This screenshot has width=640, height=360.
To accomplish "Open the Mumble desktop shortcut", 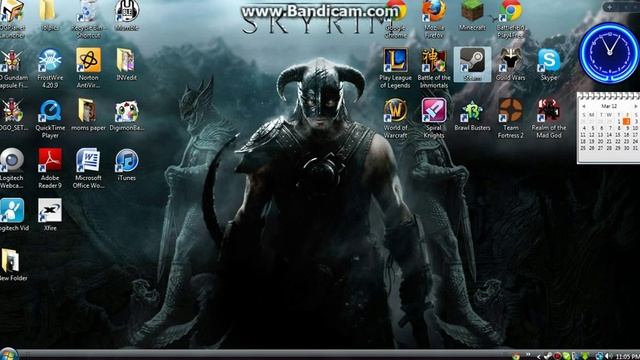I will 127,16.
